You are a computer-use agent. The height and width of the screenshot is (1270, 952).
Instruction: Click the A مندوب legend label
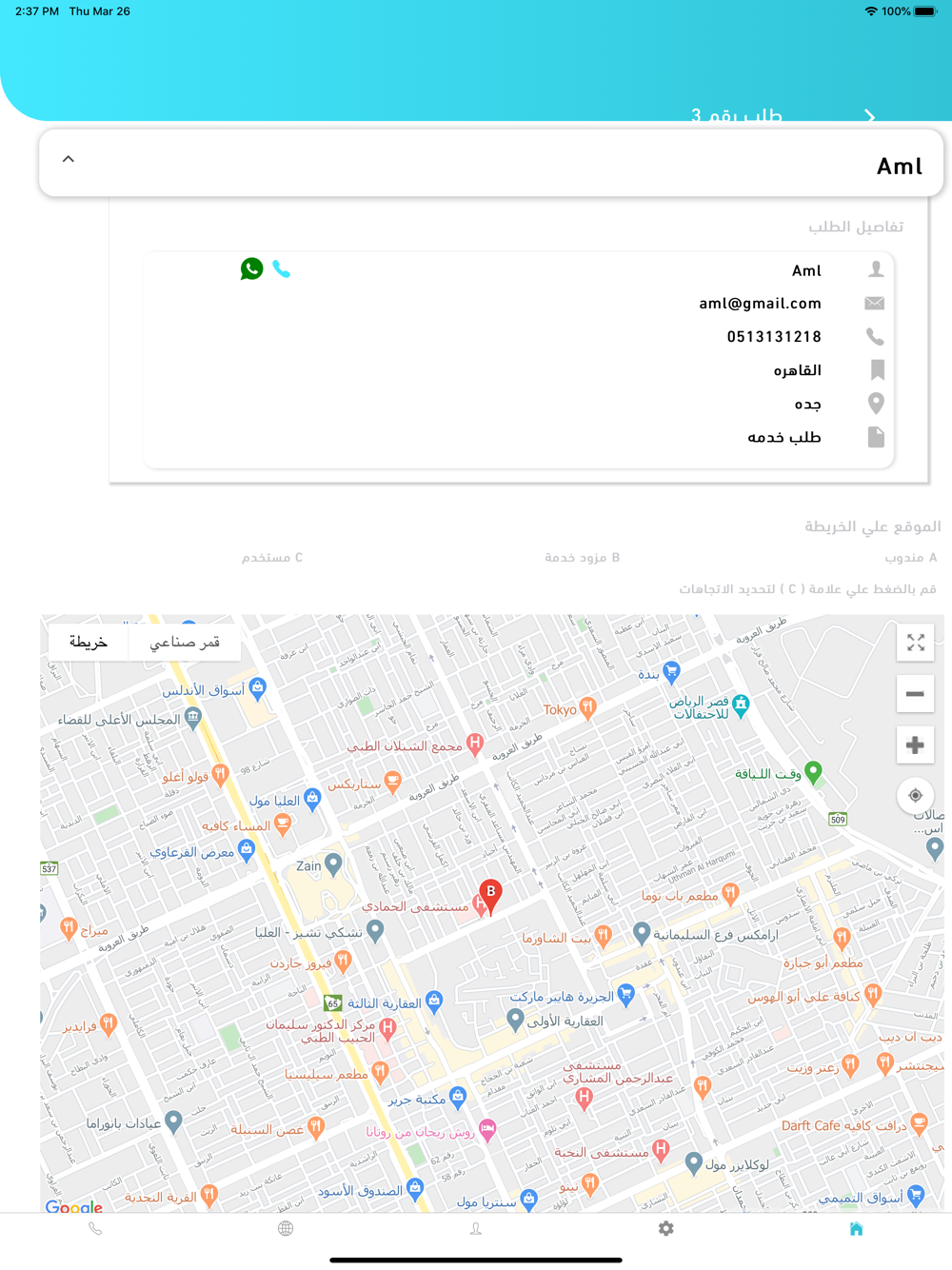[911, 557]
